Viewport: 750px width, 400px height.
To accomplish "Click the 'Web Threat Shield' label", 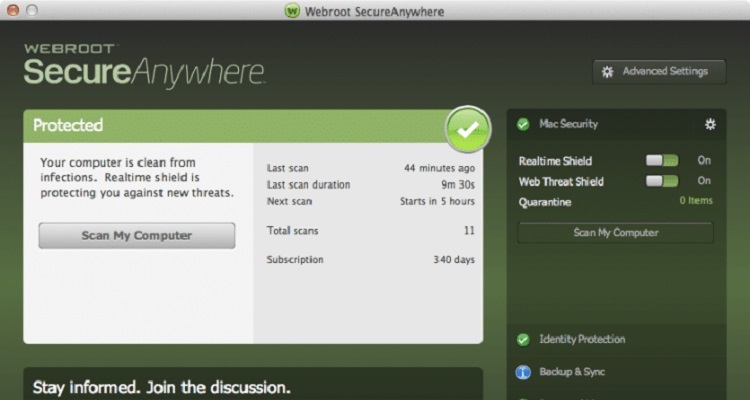I will pyautogui.click(x=561, y=182).
